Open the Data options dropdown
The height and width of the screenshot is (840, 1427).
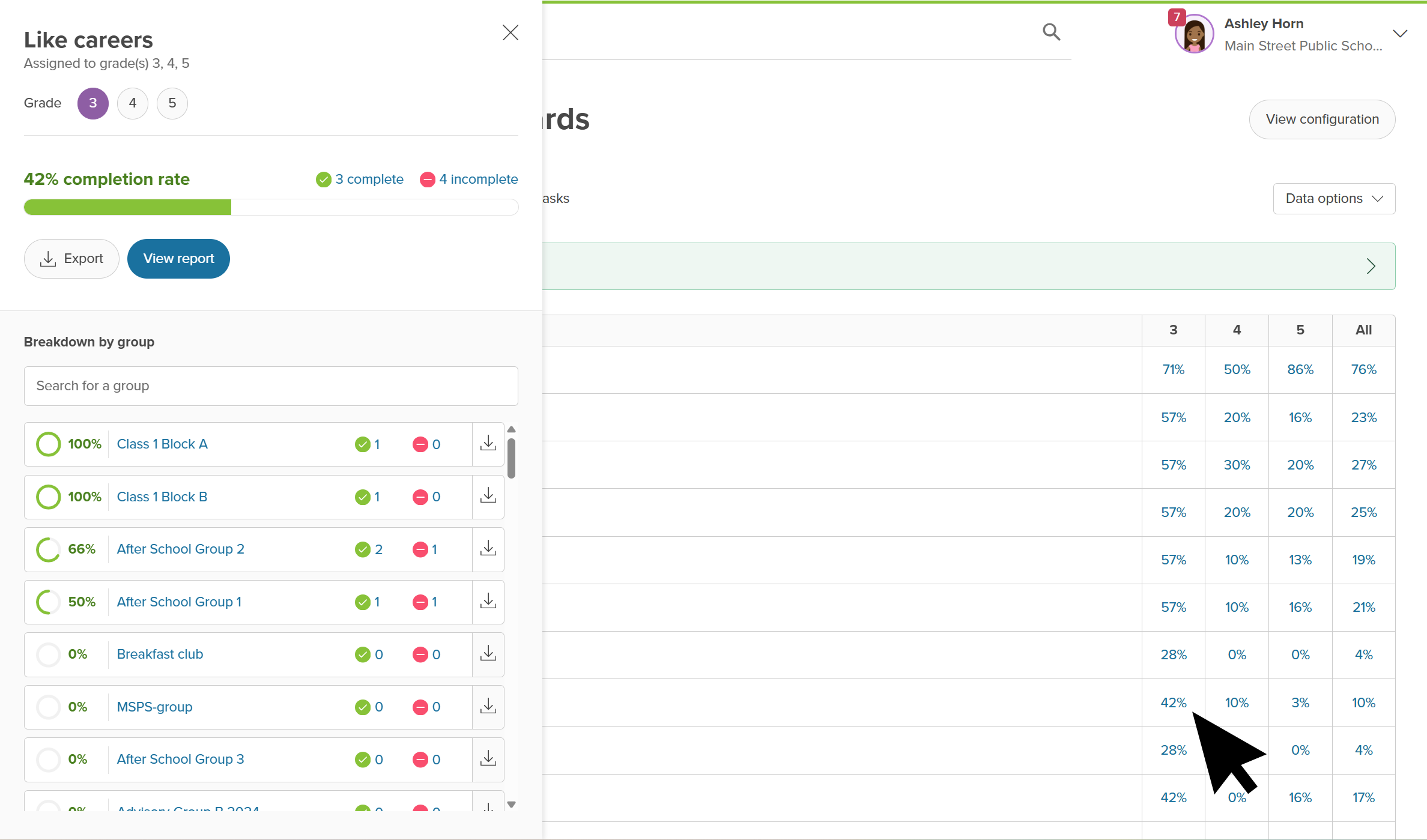pyautogui.click(x=1334, y=199)
